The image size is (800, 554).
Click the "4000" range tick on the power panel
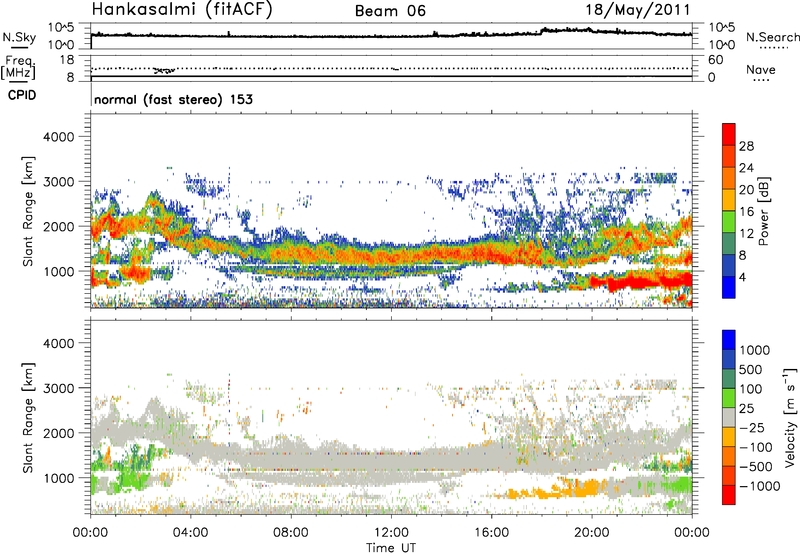(x=59, y=137)
